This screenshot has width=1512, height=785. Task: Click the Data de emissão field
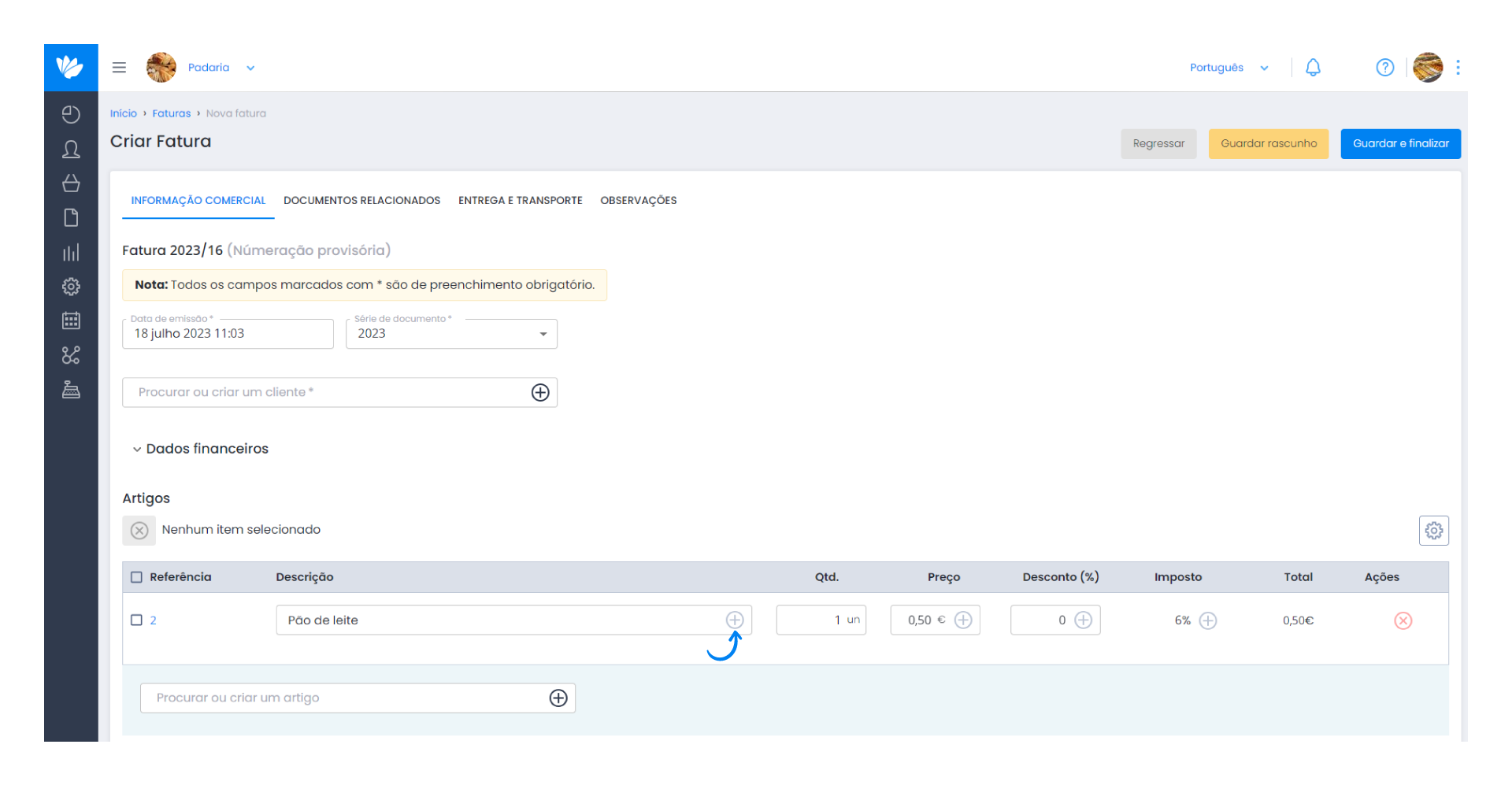coord(228,334)
